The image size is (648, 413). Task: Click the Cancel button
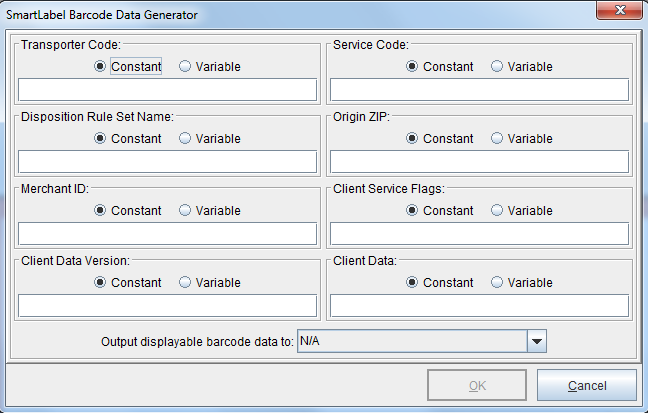[586, 386]
